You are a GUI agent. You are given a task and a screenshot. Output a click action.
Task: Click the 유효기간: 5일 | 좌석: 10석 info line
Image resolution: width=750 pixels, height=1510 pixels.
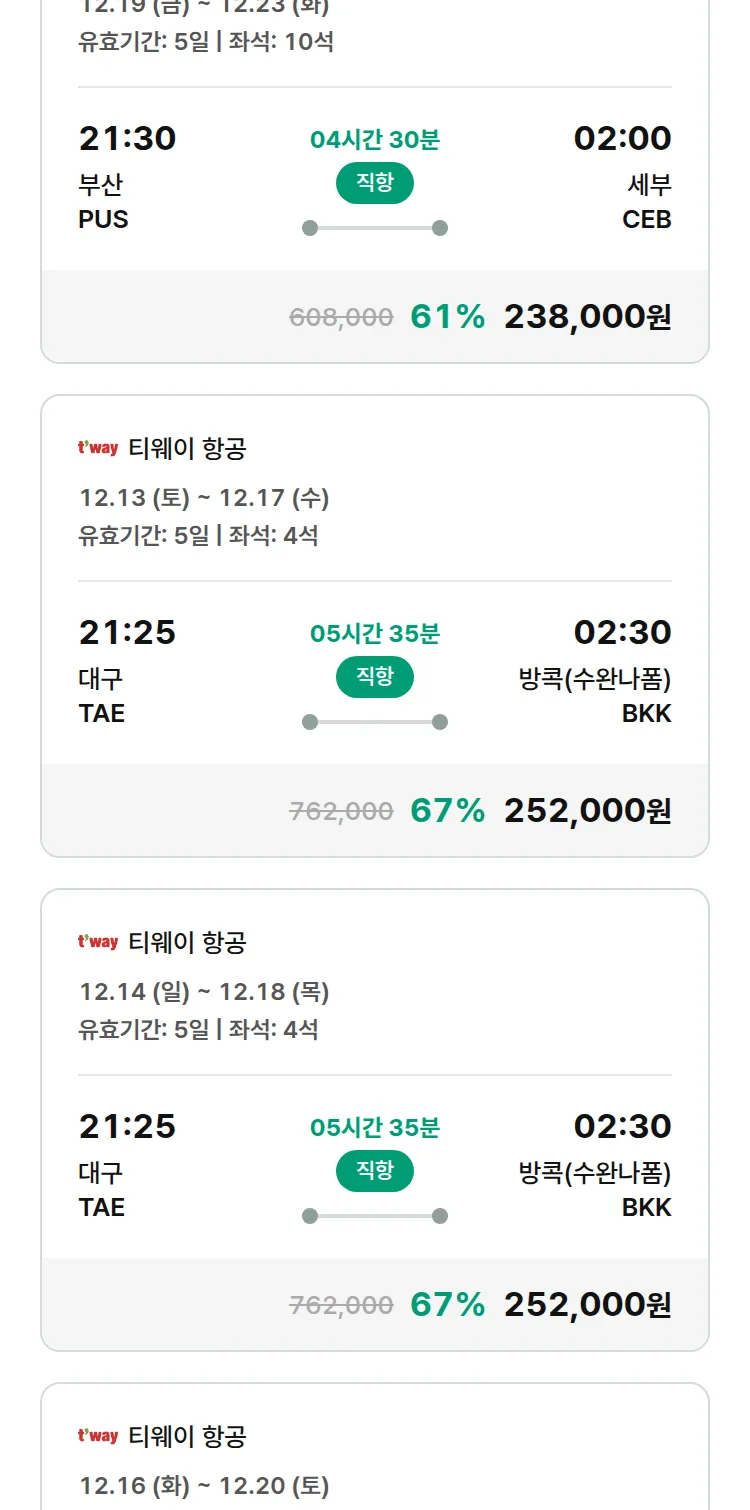click(x=206, y=42)
